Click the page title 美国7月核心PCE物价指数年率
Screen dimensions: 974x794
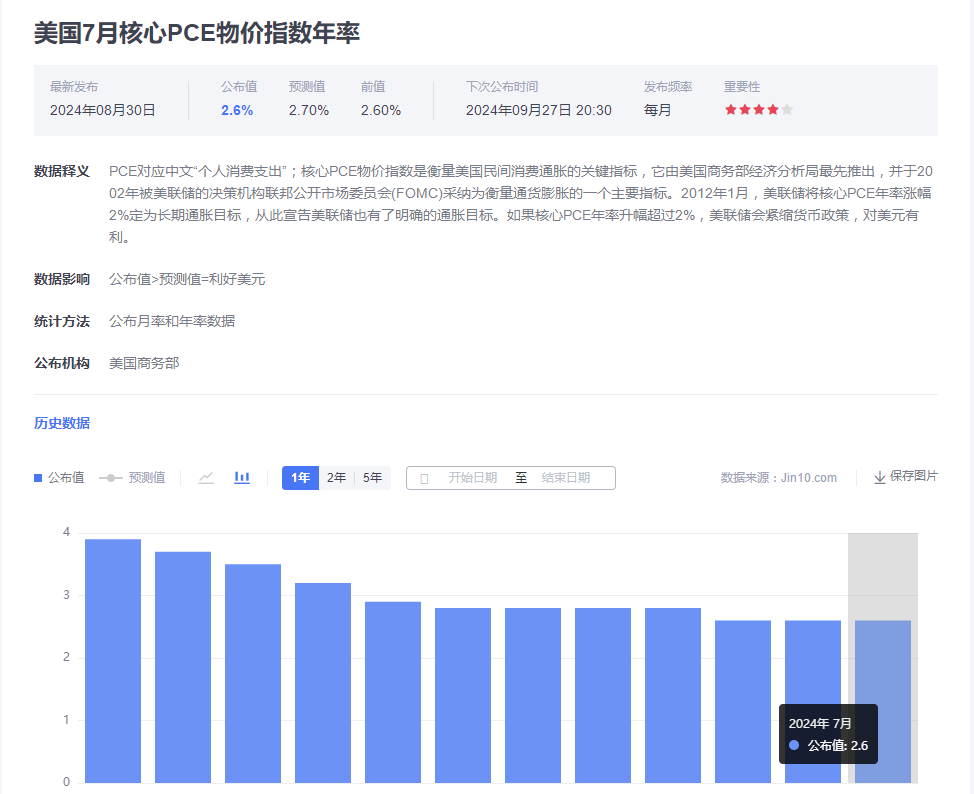pyautogui.click(x=197, y=32)
